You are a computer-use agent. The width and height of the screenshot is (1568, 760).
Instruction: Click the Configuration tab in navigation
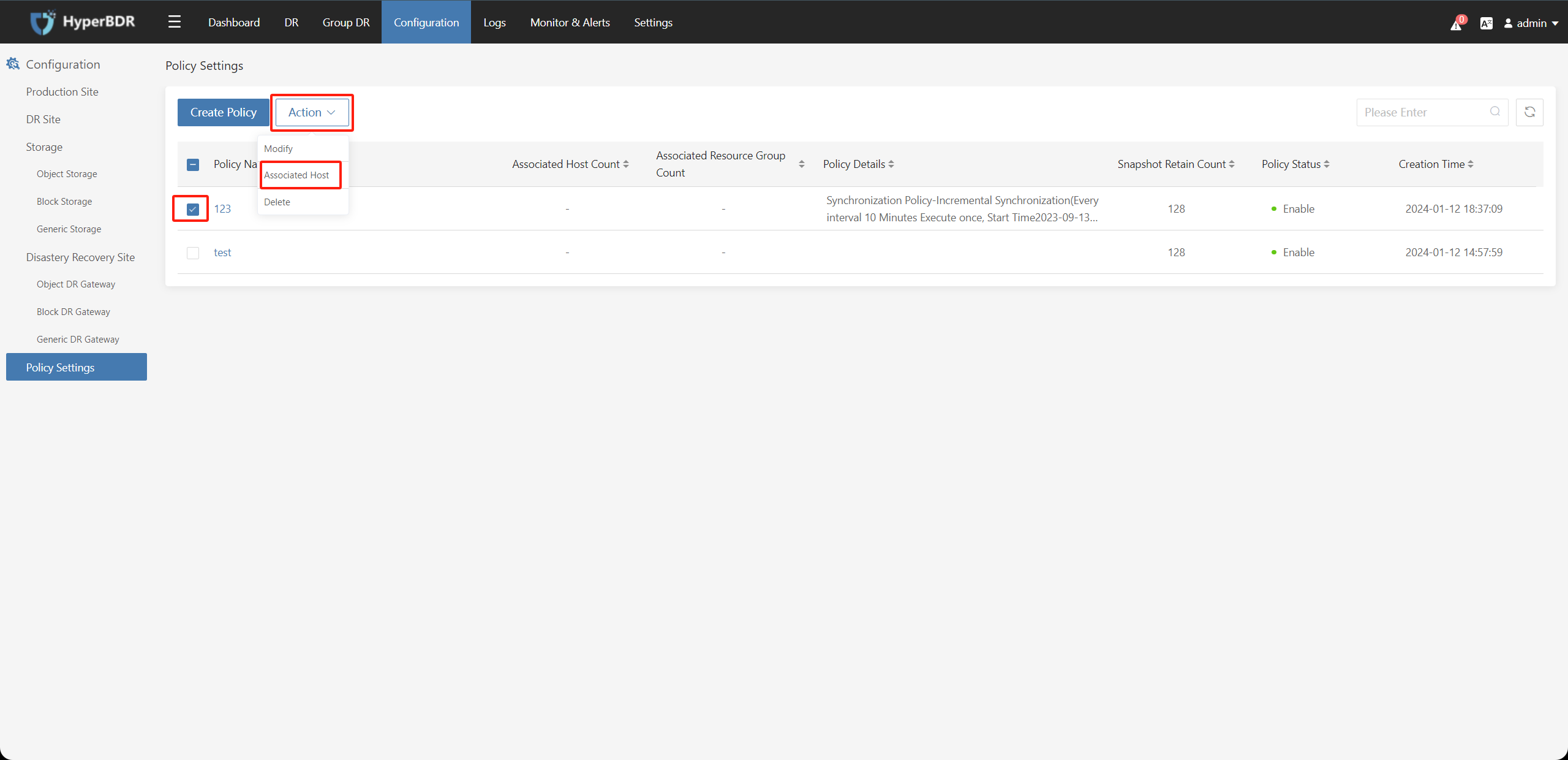coord(424,22)
